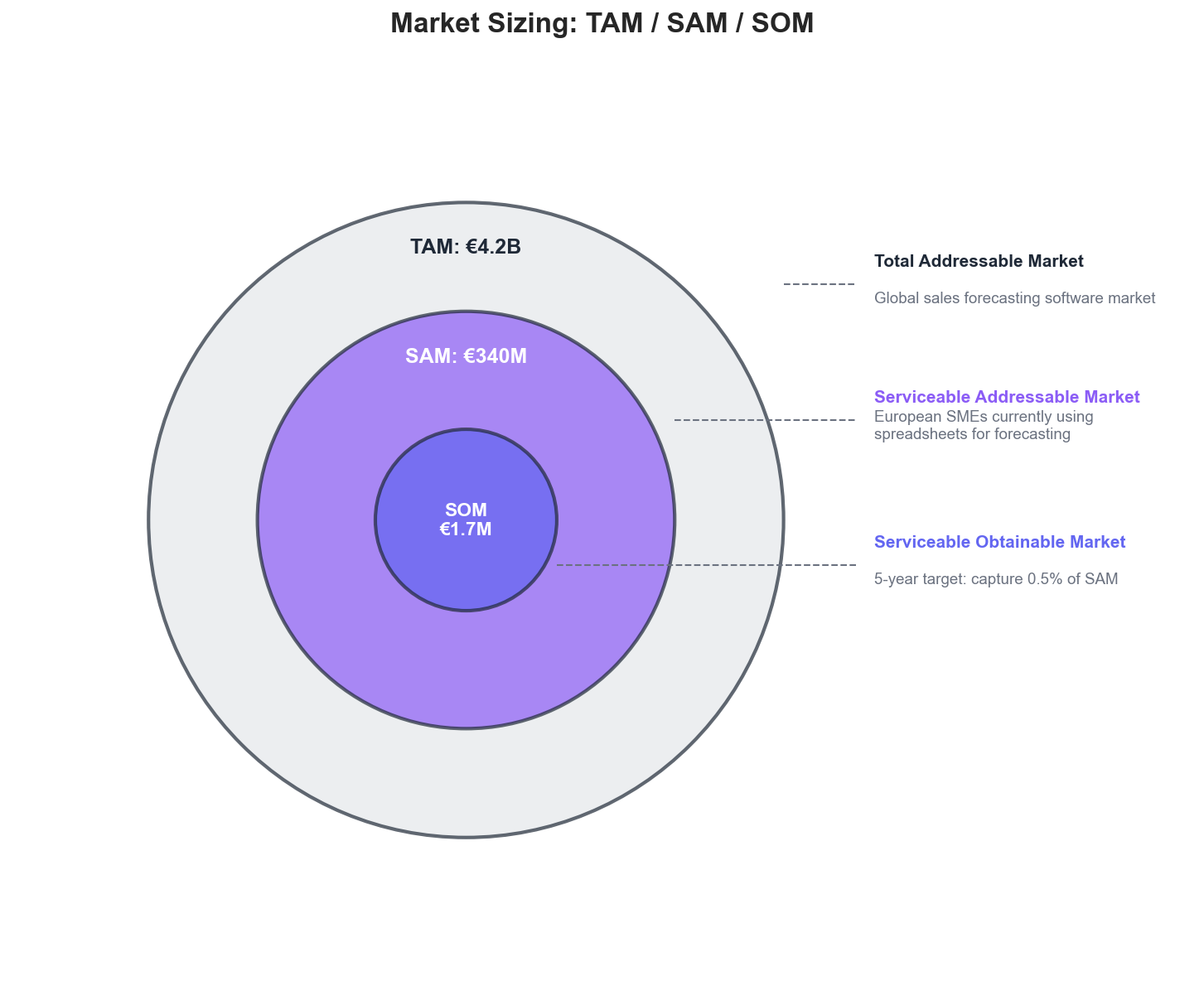The width and height of the screenshot is (1204, 986).
Task: Click the SOM text inside the innermost circle
Action: [466, 510]
